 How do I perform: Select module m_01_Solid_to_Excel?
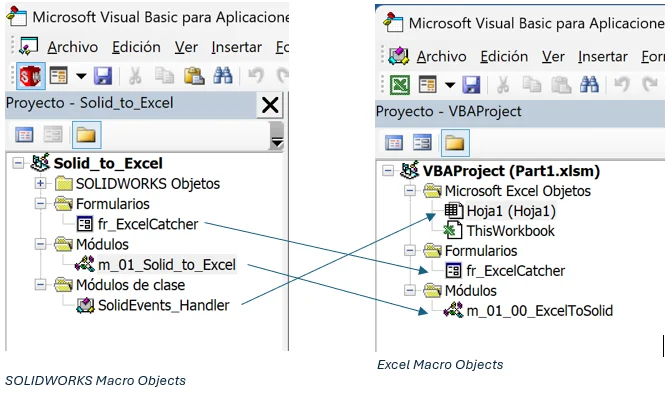(x=167, y=265)
